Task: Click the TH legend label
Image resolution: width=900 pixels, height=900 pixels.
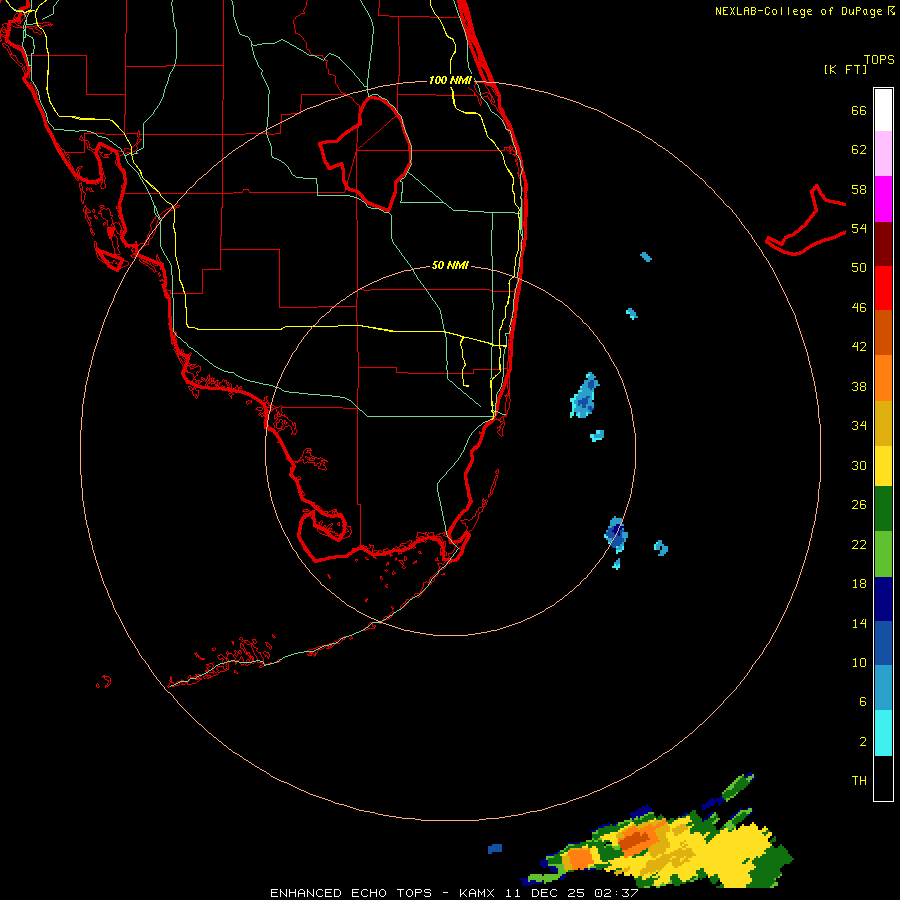Action: coord(859,781)
